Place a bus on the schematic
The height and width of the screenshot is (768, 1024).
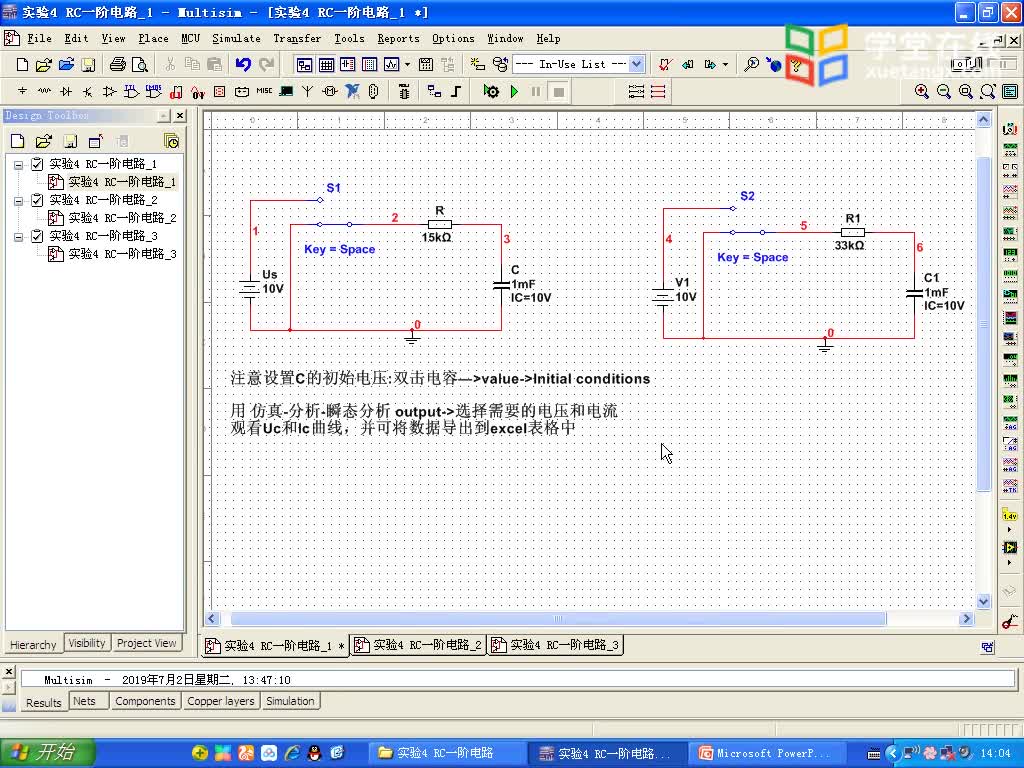[x=456, y=91]
